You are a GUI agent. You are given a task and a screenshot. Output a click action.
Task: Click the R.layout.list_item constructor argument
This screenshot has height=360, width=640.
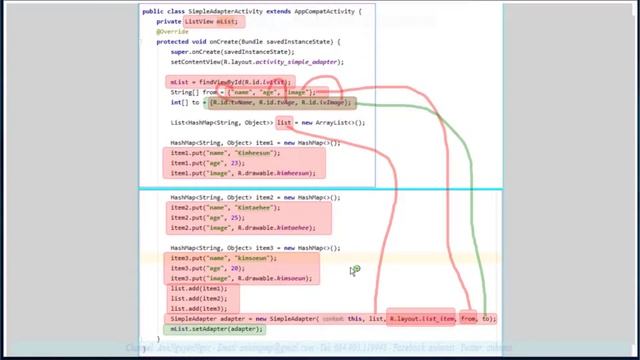[x=422, y=319]
